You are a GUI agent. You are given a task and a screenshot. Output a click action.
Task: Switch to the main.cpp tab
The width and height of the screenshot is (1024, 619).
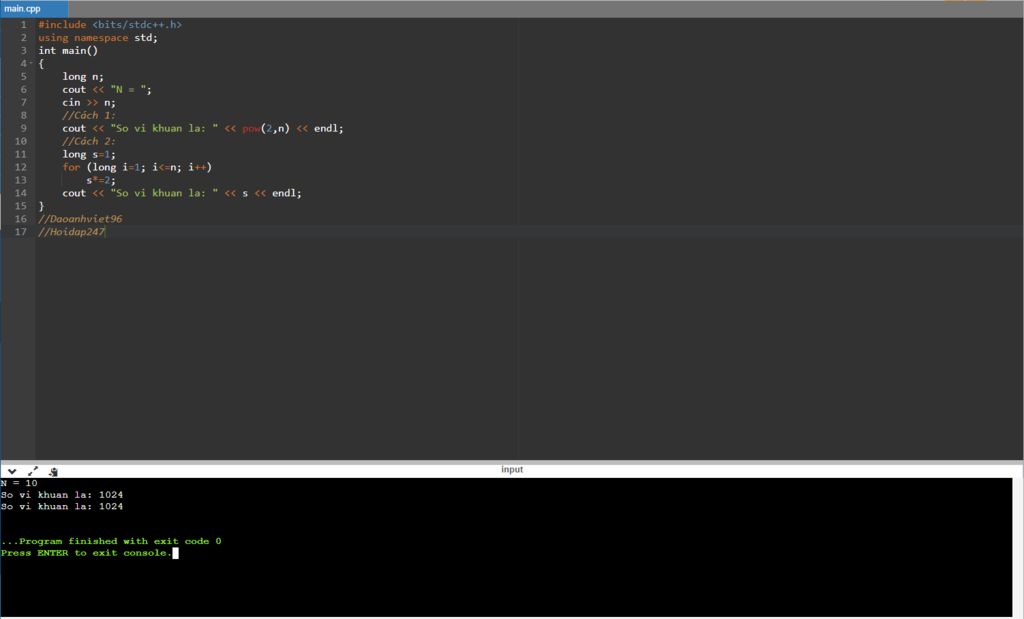click(x=34, y=8)
